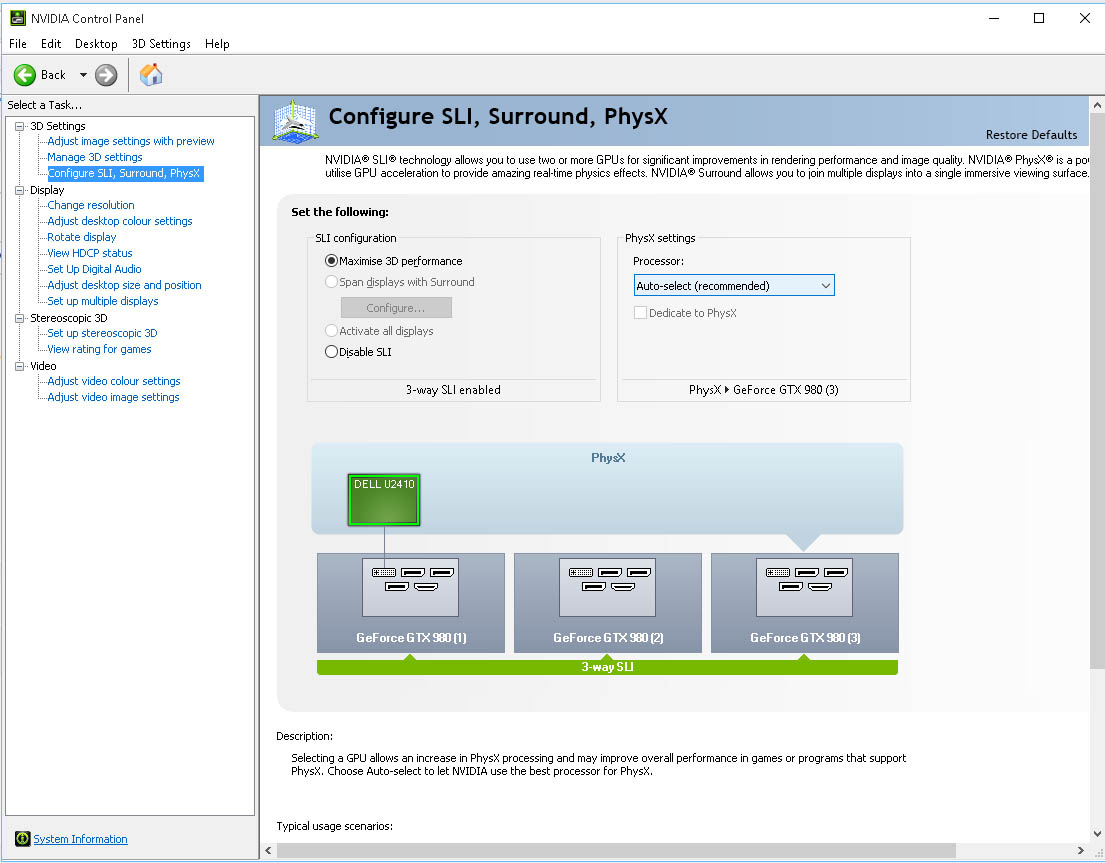Collapse the Stereoscopic 3D tree node
The height and width of the screenshot is (863, 1105).
(x=20, y=318)
